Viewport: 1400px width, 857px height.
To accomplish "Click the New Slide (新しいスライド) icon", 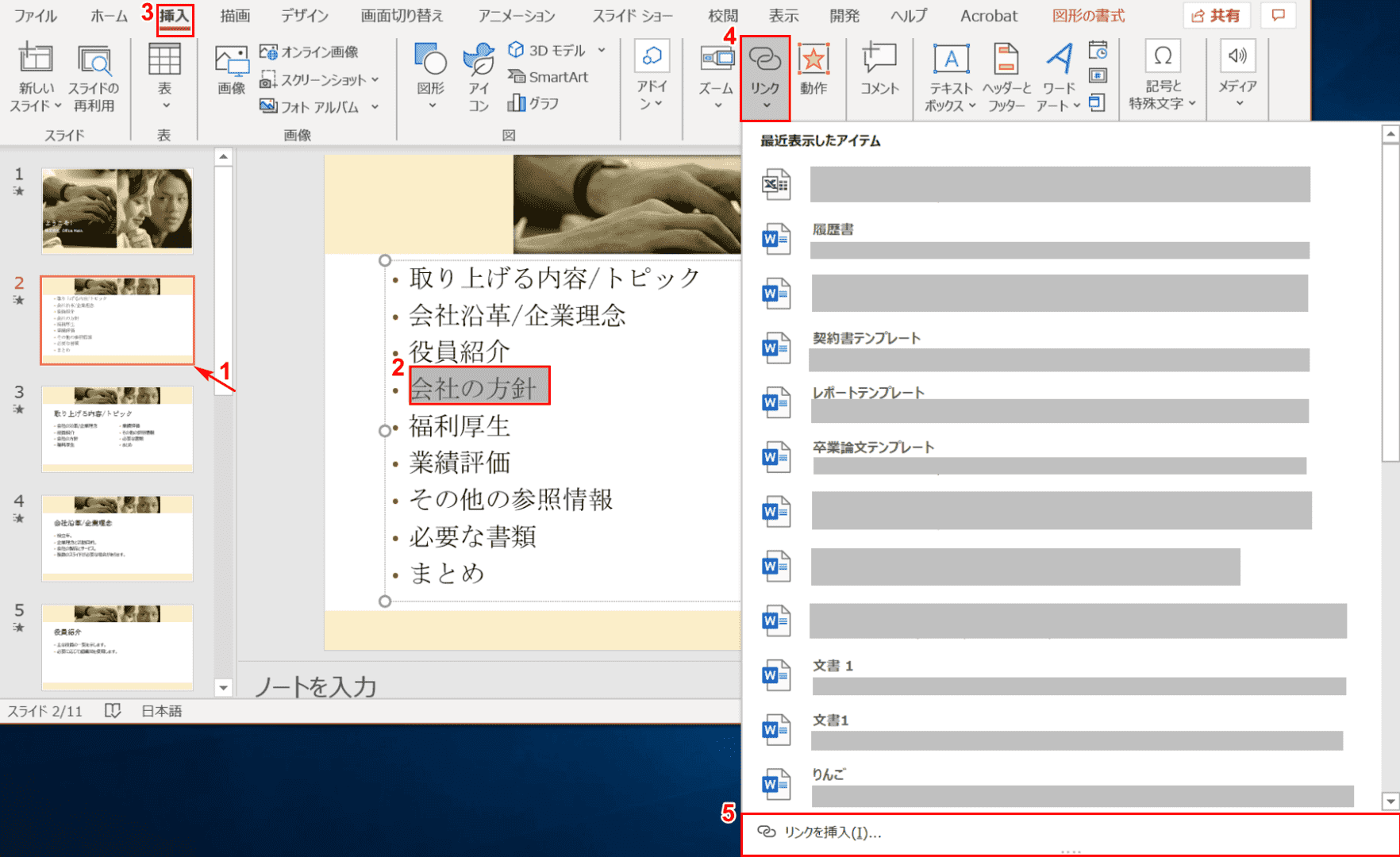I will point(36,60).
